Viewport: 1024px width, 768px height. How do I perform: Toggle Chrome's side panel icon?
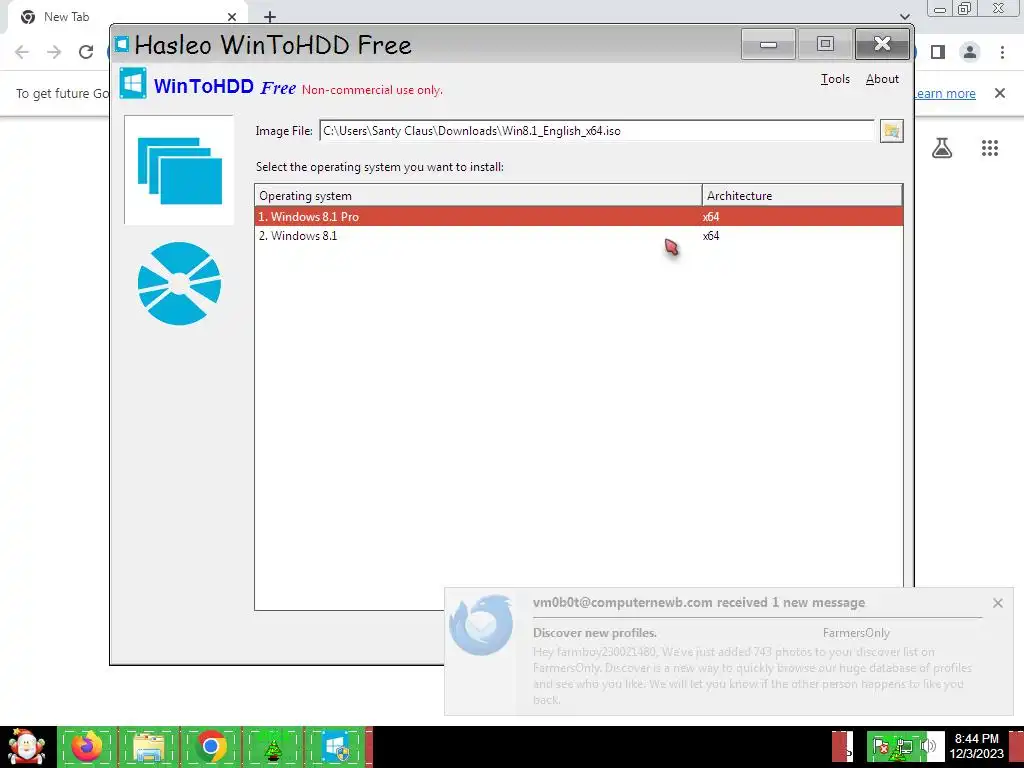click(x=938, y=52)
